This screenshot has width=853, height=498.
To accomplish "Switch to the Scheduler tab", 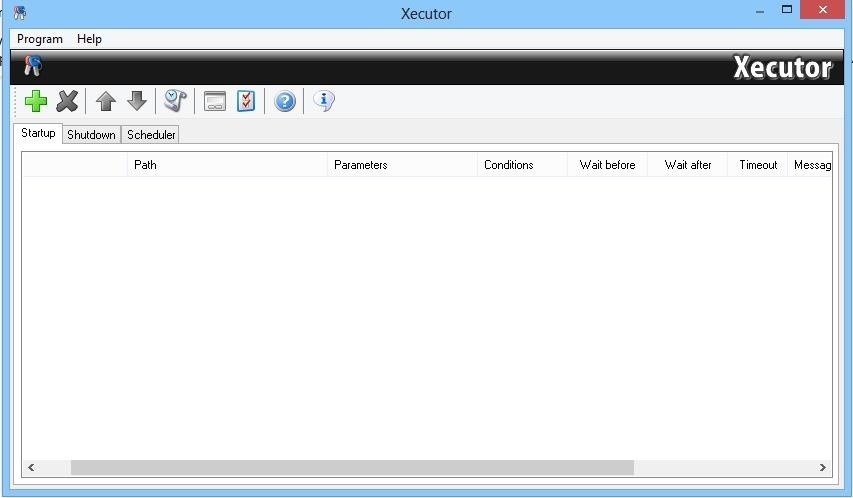I will pyautogui.click(x=151, y=135).
